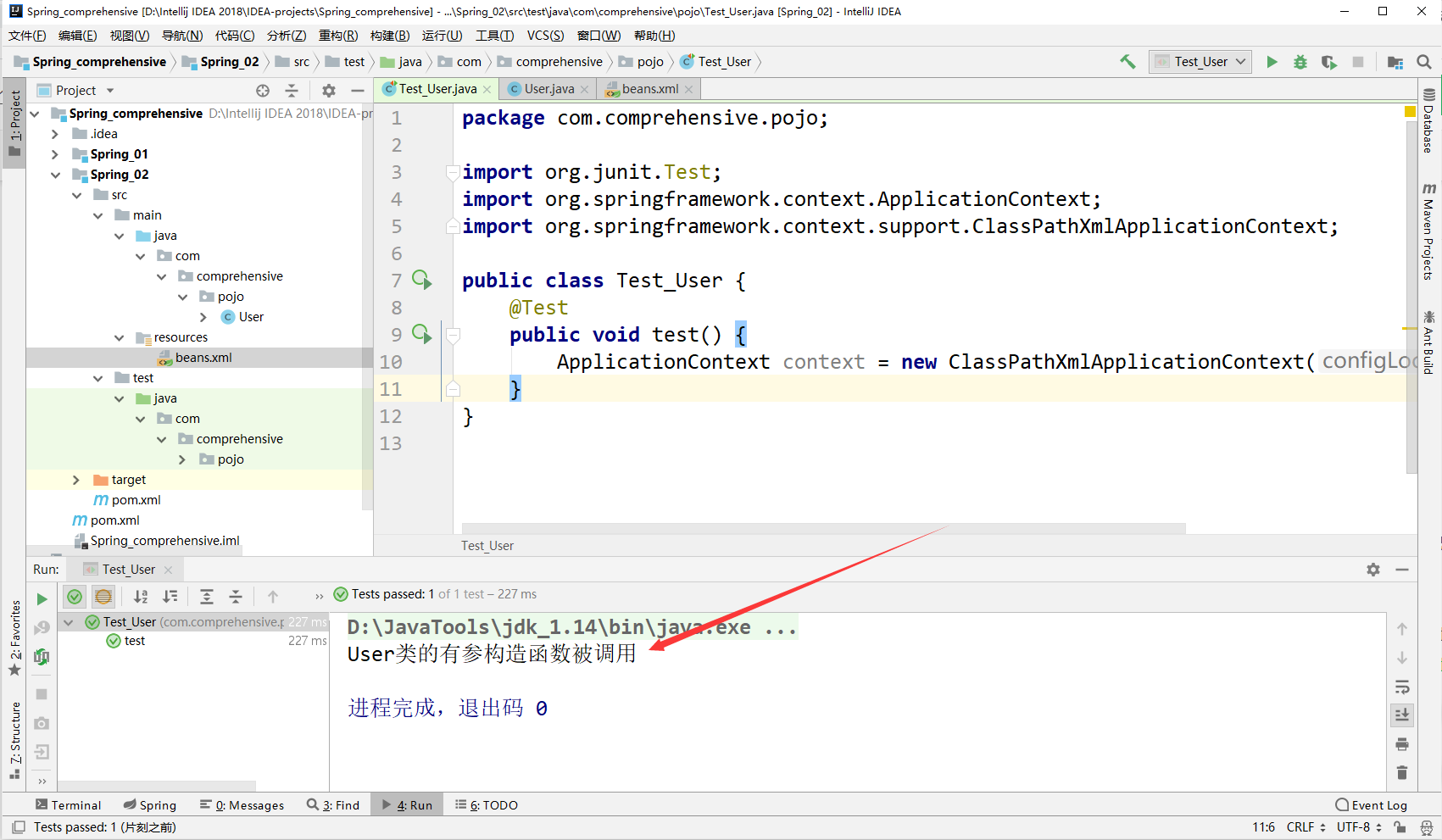Run Test_User with coverage
The width and height of the screenshot is (1442, 840).
tap(1329, 62)
